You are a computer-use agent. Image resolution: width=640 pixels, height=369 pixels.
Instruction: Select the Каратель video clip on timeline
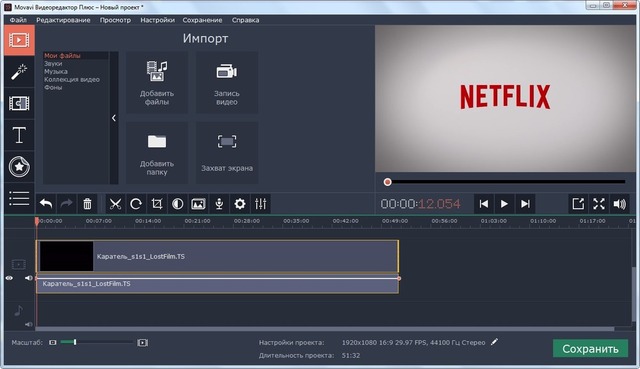click(x=218, y=256)
